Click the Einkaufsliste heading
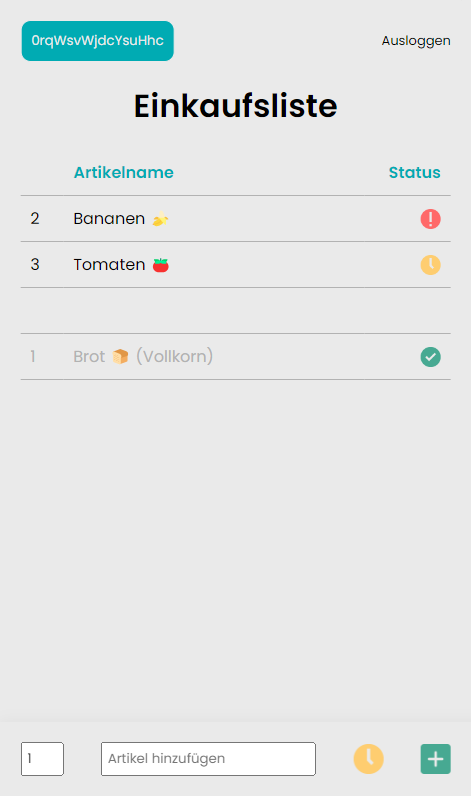This screenshot has height=796, width=471. tap(236, 106)
